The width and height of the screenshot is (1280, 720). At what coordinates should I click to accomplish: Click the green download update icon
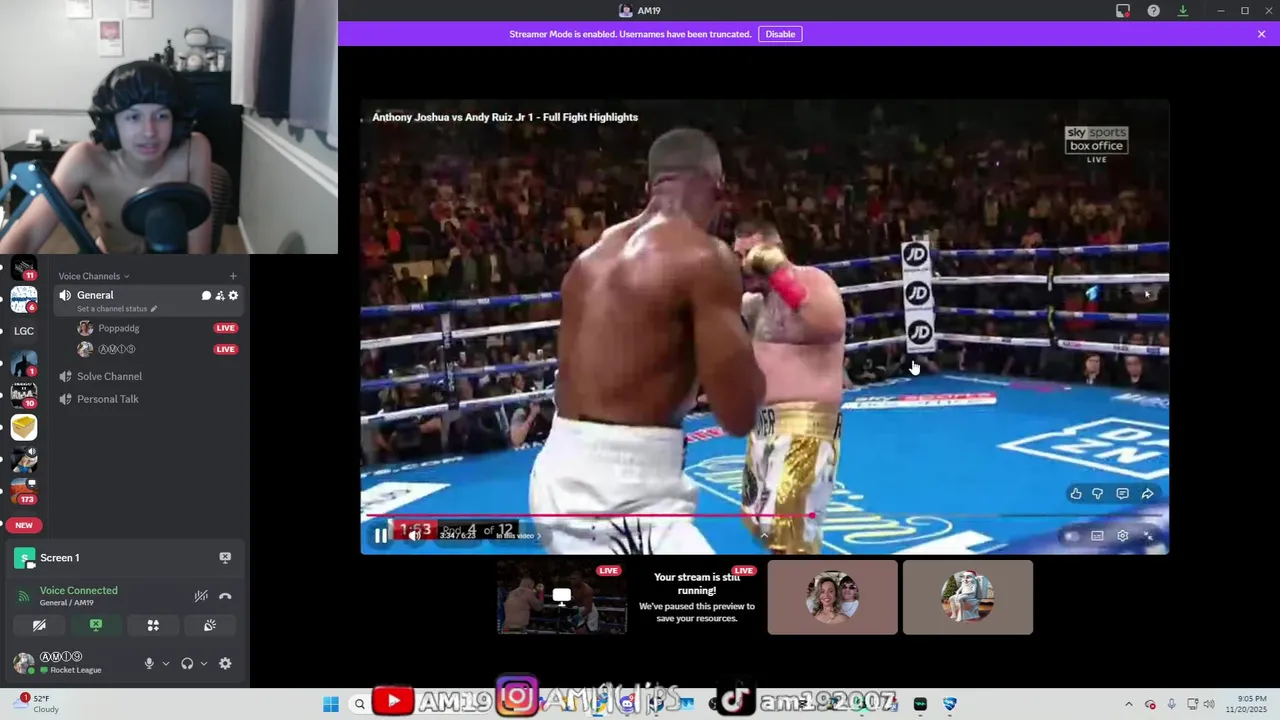coord(1183,11)
